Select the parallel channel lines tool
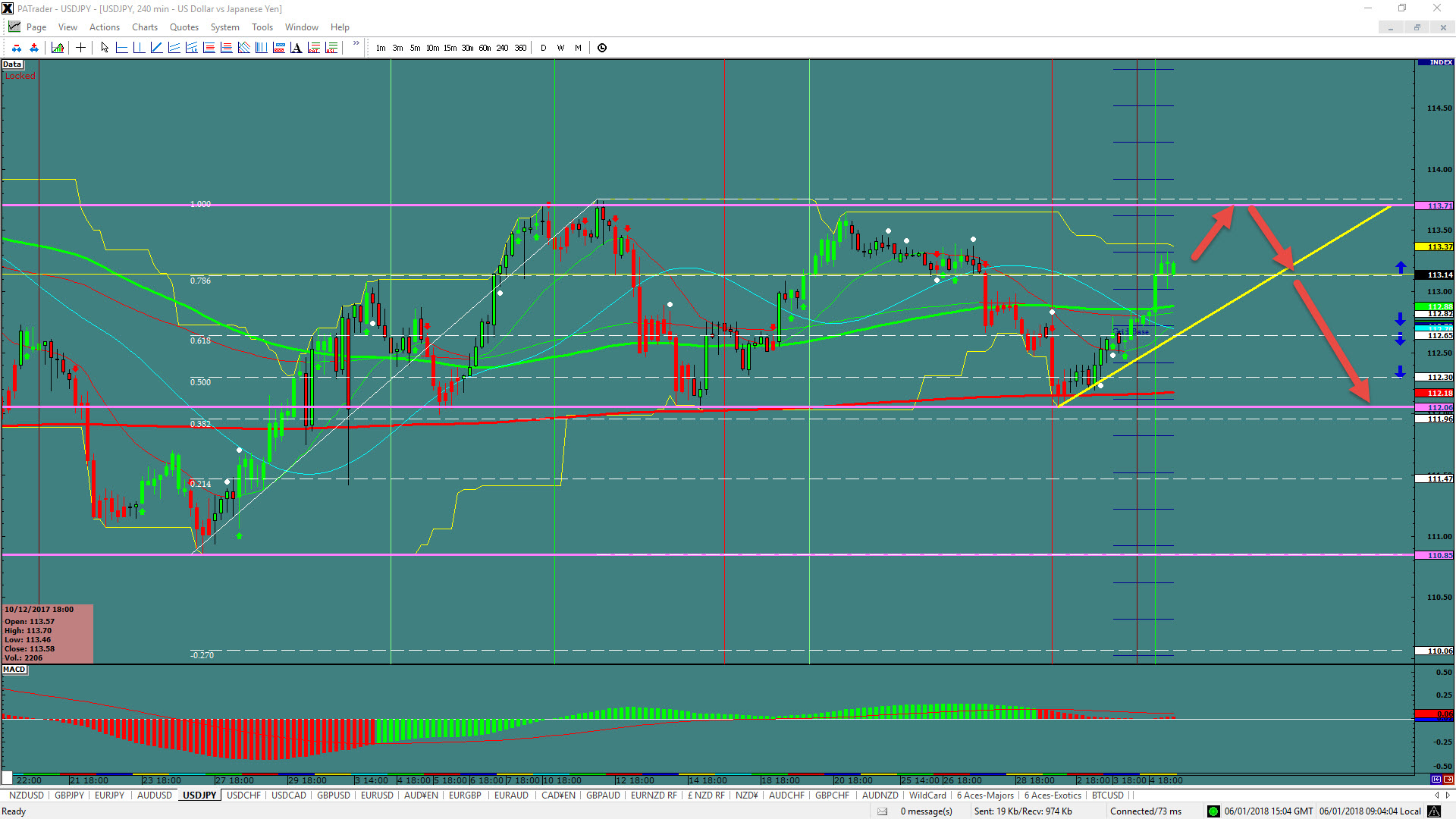 (174, 48)
